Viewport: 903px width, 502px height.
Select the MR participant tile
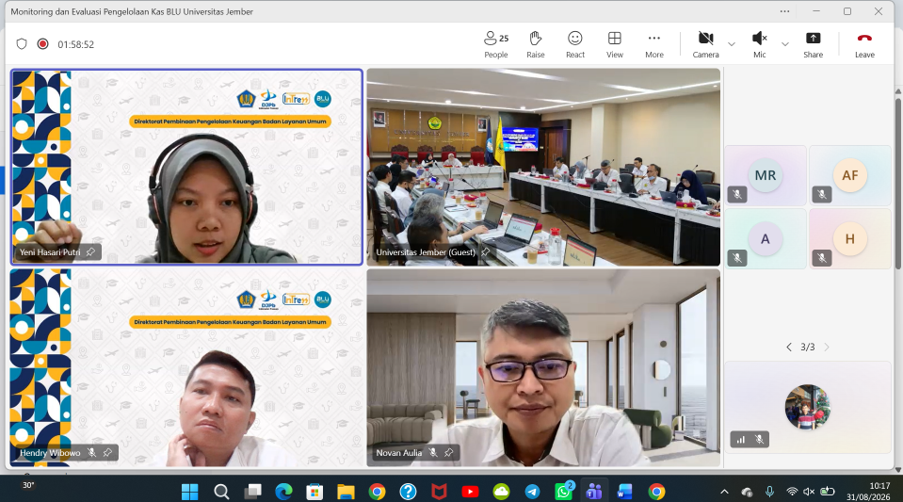tap(765, 176)
